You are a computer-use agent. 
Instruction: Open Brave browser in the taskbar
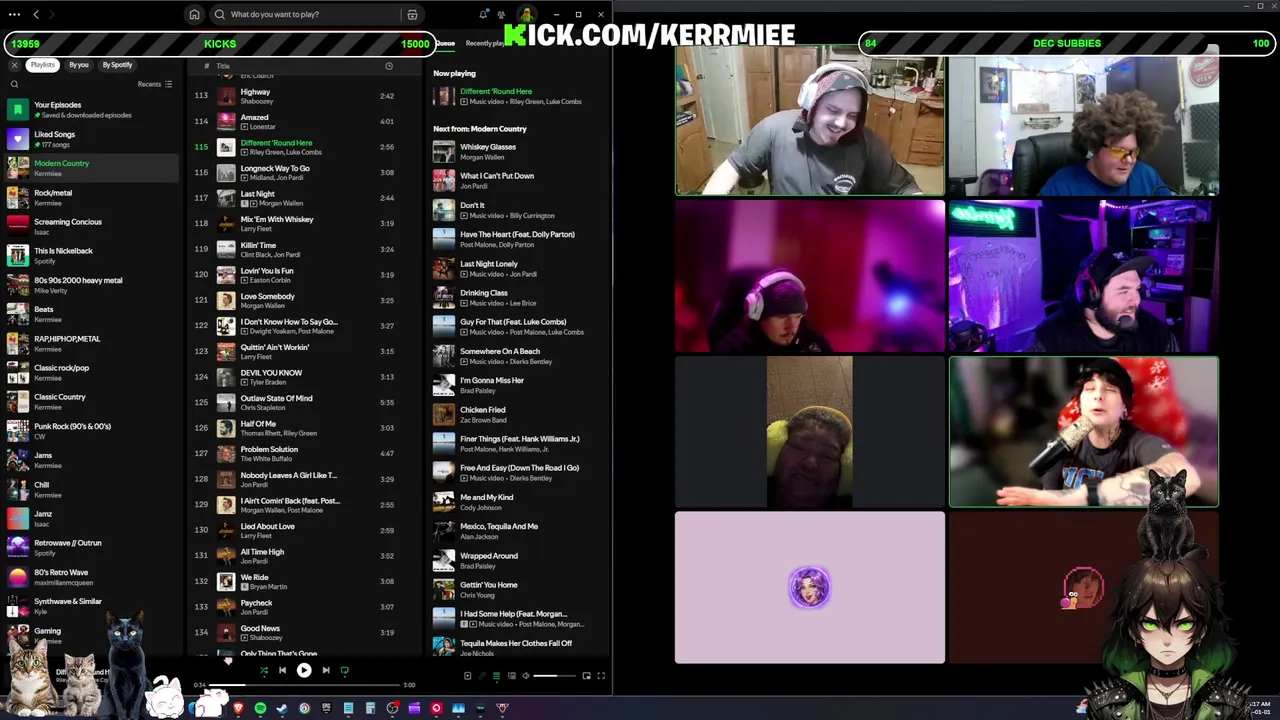point(238,708)
